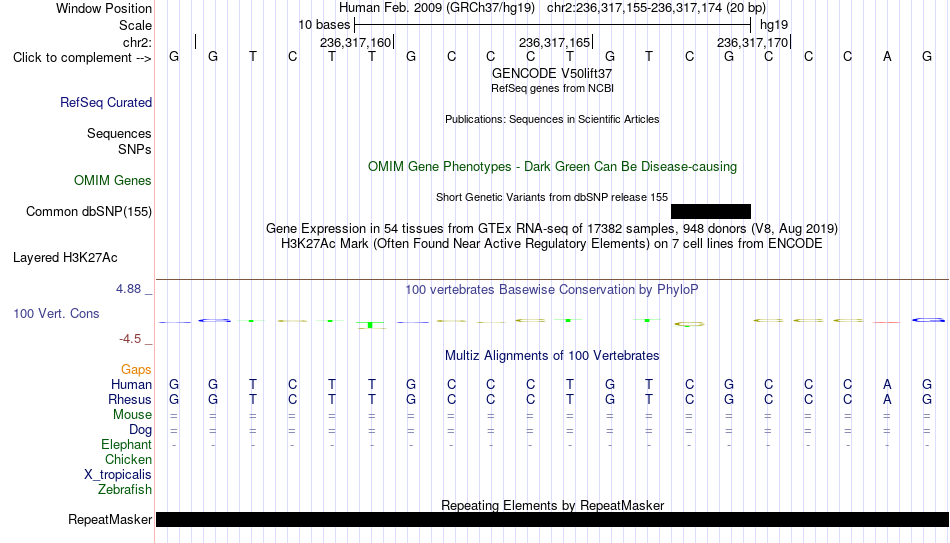Open the Common dbSNP(155) track label
The height and width of the screenshot is (543, 950).
[89, 212]
